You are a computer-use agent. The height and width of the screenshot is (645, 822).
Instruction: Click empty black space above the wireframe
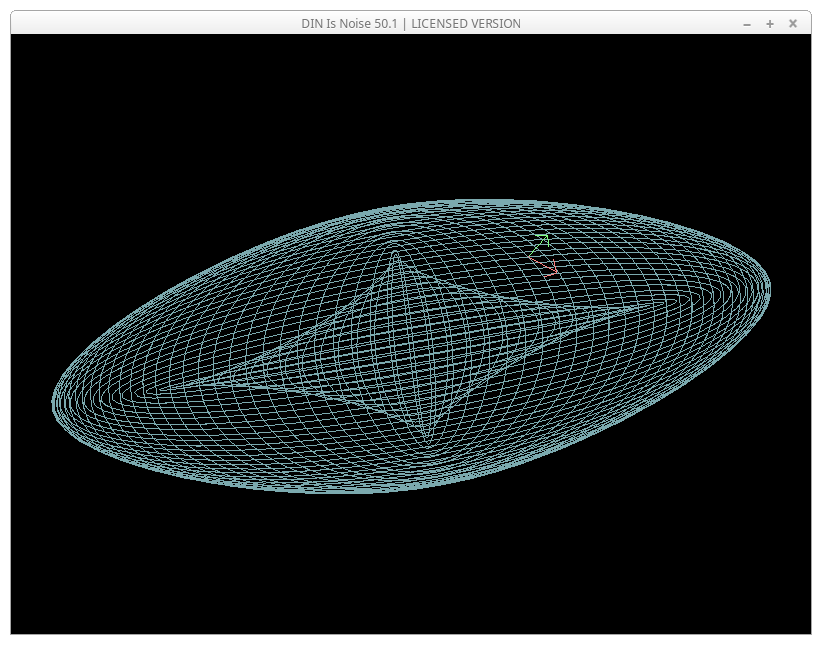(400, 110)
